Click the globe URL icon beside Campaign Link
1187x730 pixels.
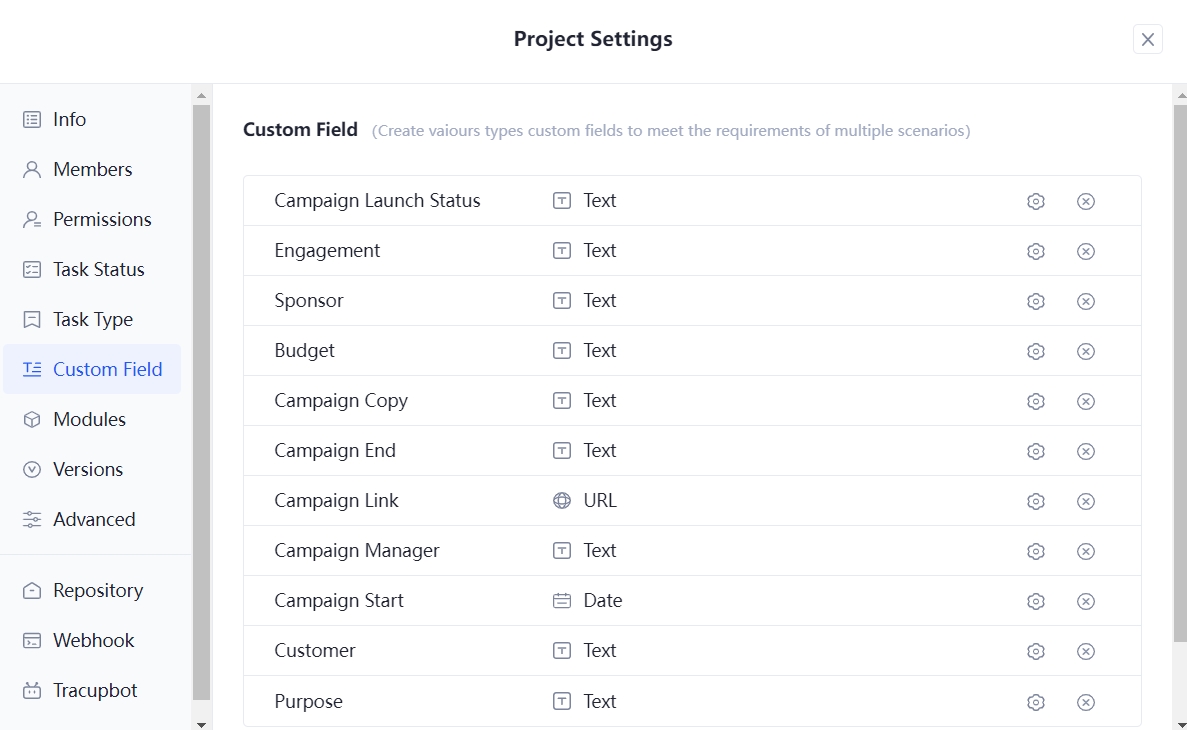click(x=561, y=501)
